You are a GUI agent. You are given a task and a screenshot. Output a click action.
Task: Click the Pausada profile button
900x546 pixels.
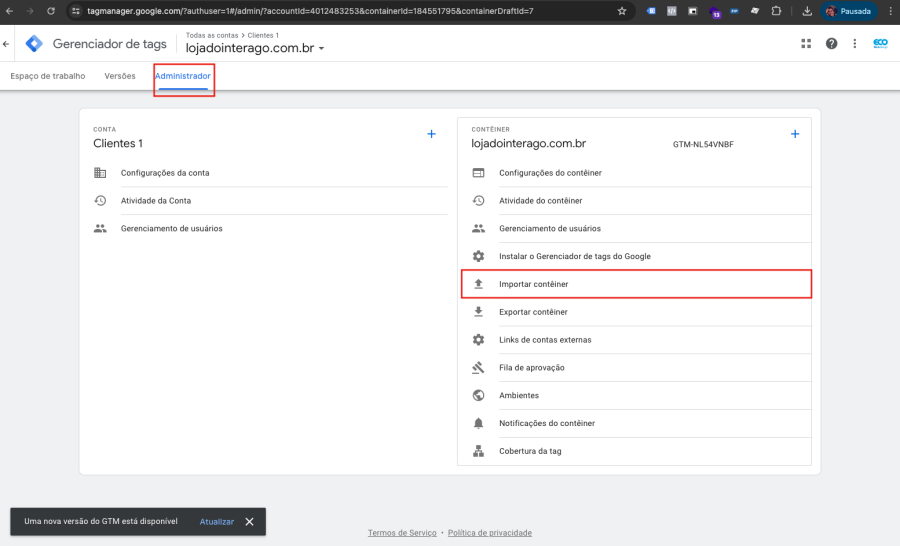(848, 11)
